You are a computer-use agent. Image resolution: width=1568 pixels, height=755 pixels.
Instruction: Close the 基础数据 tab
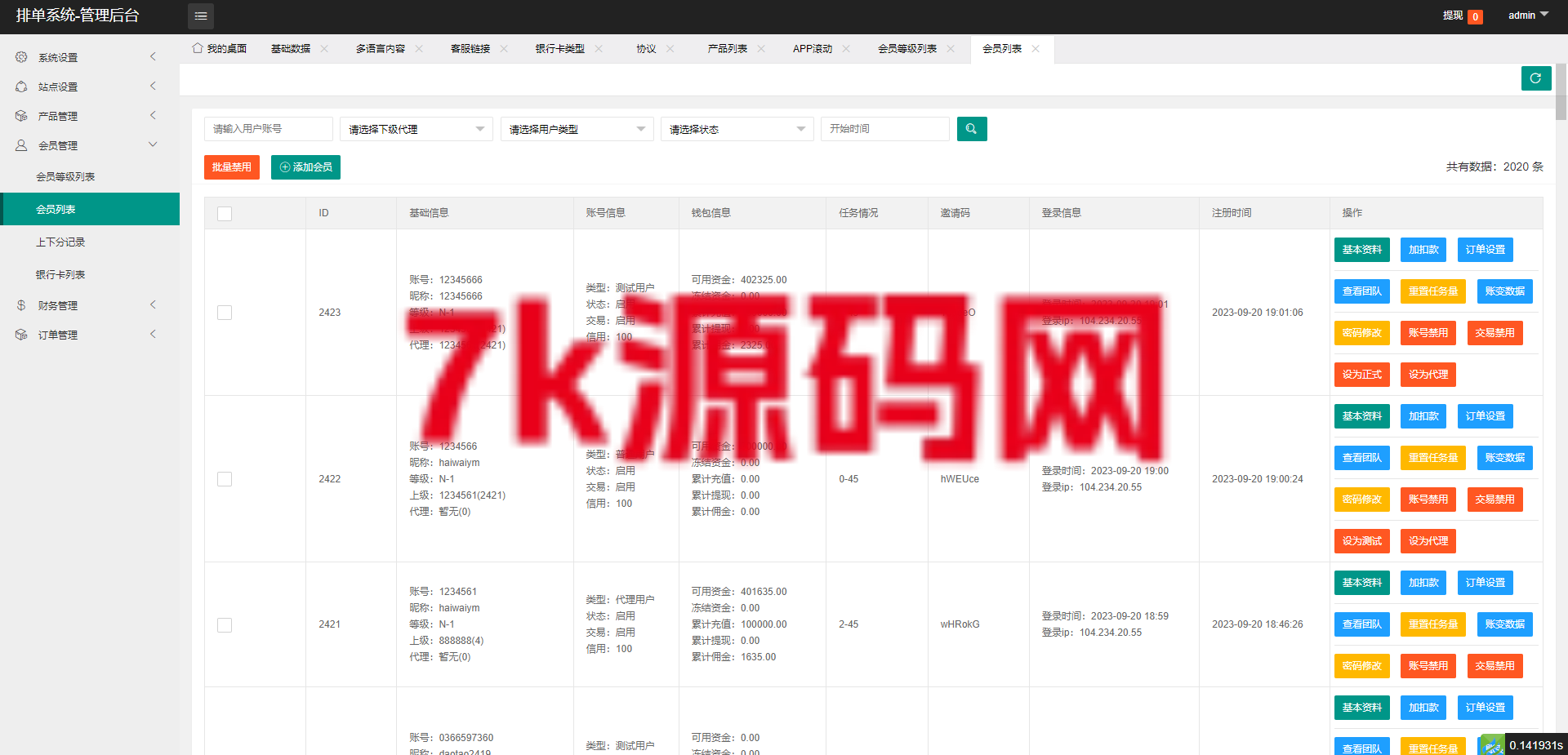click(324, 49)
